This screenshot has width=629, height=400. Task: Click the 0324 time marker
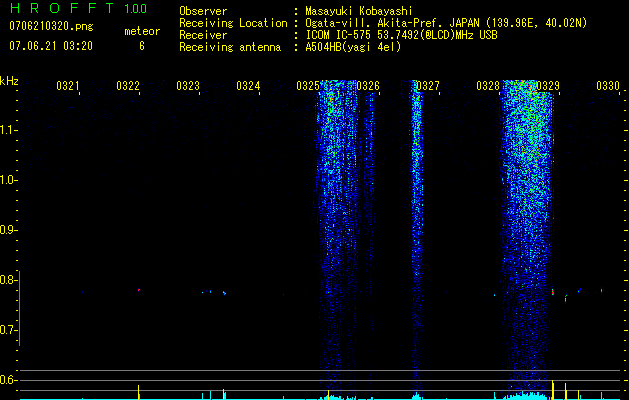(x=248, y=86)
